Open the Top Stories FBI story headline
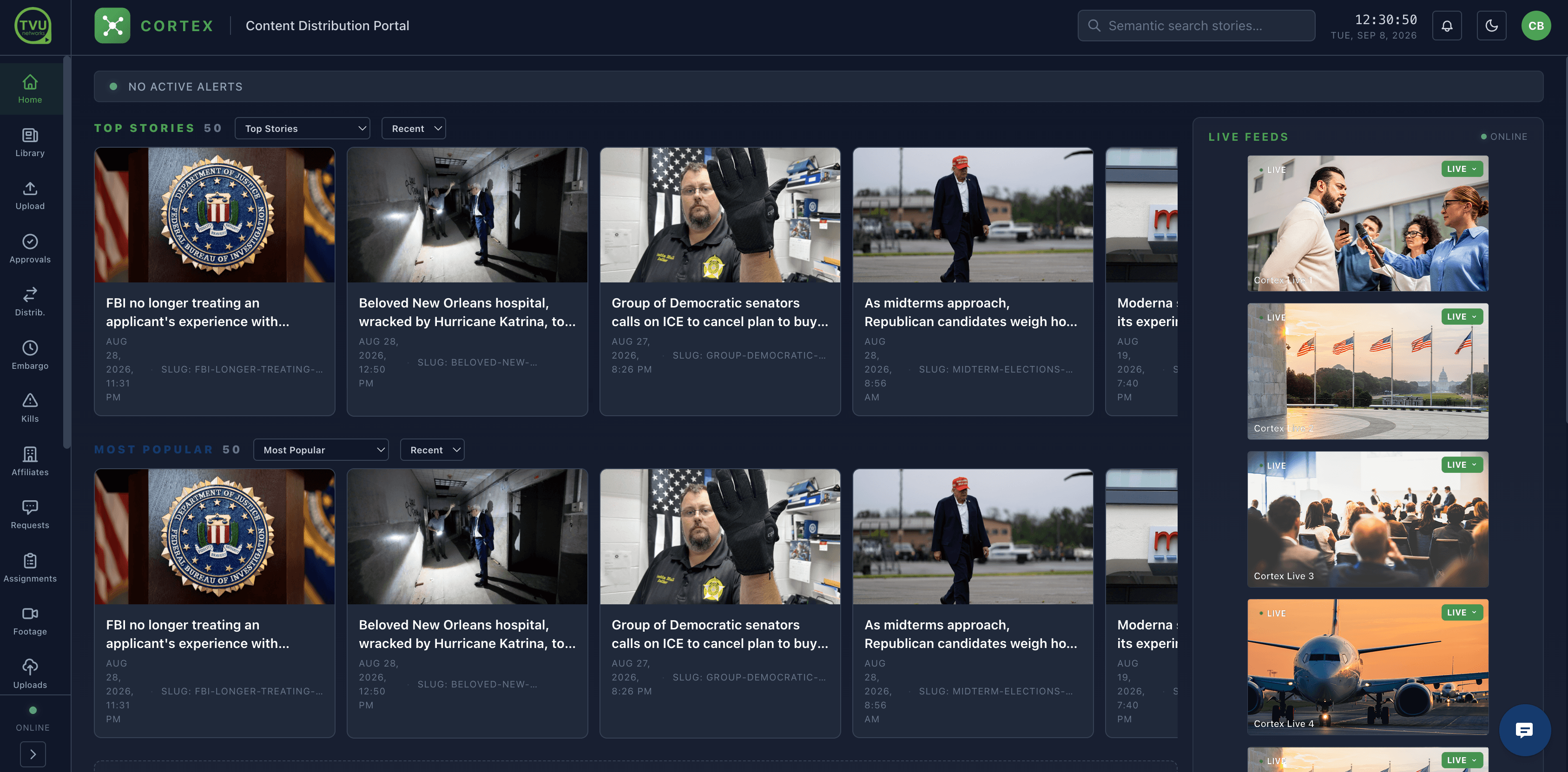The image size is (1568, 772). click(198, 312)
